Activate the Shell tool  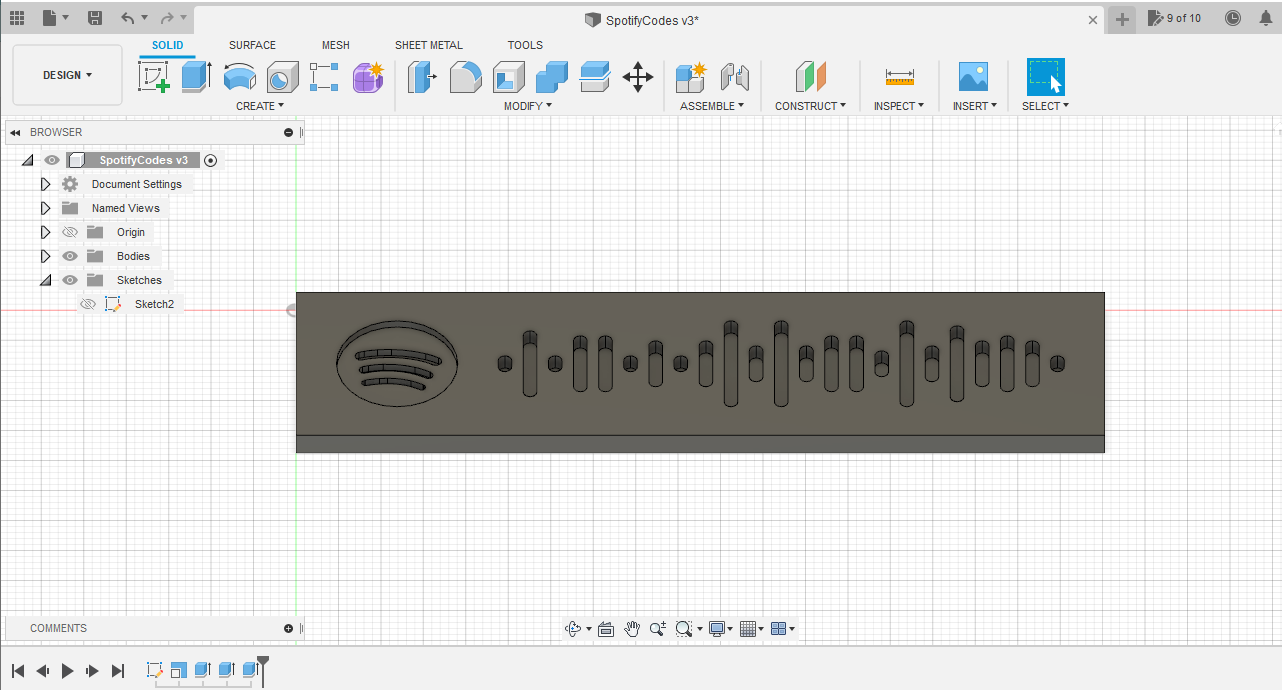pyautogui.click(x=508, y=76)
